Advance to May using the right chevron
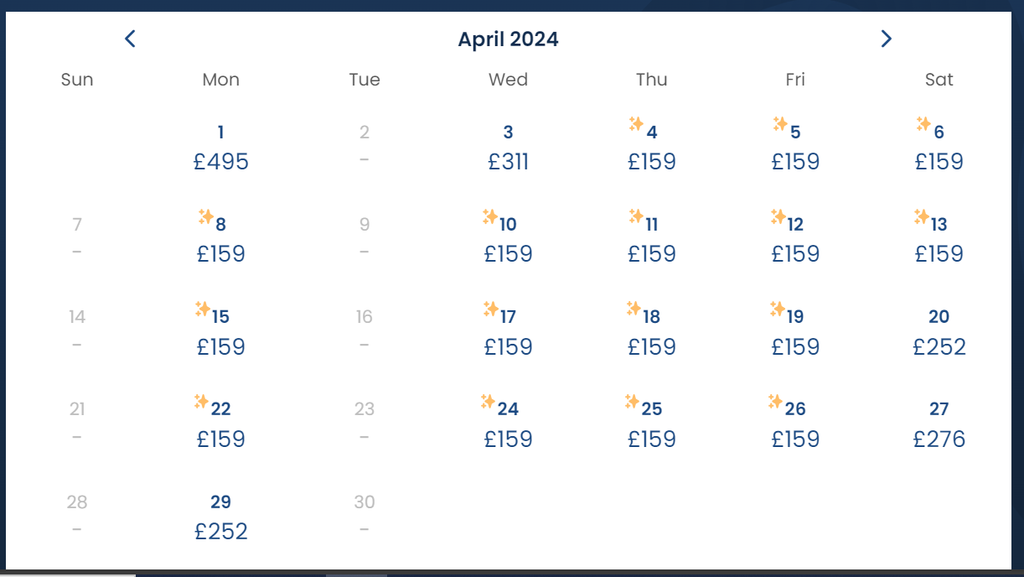 [886, 38]
